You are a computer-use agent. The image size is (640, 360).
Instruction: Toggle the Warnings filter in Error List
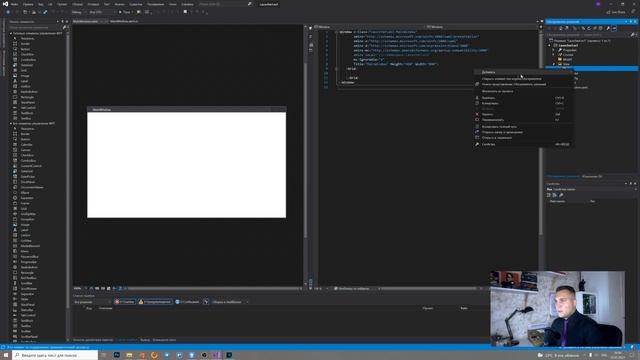coord(155,302)
